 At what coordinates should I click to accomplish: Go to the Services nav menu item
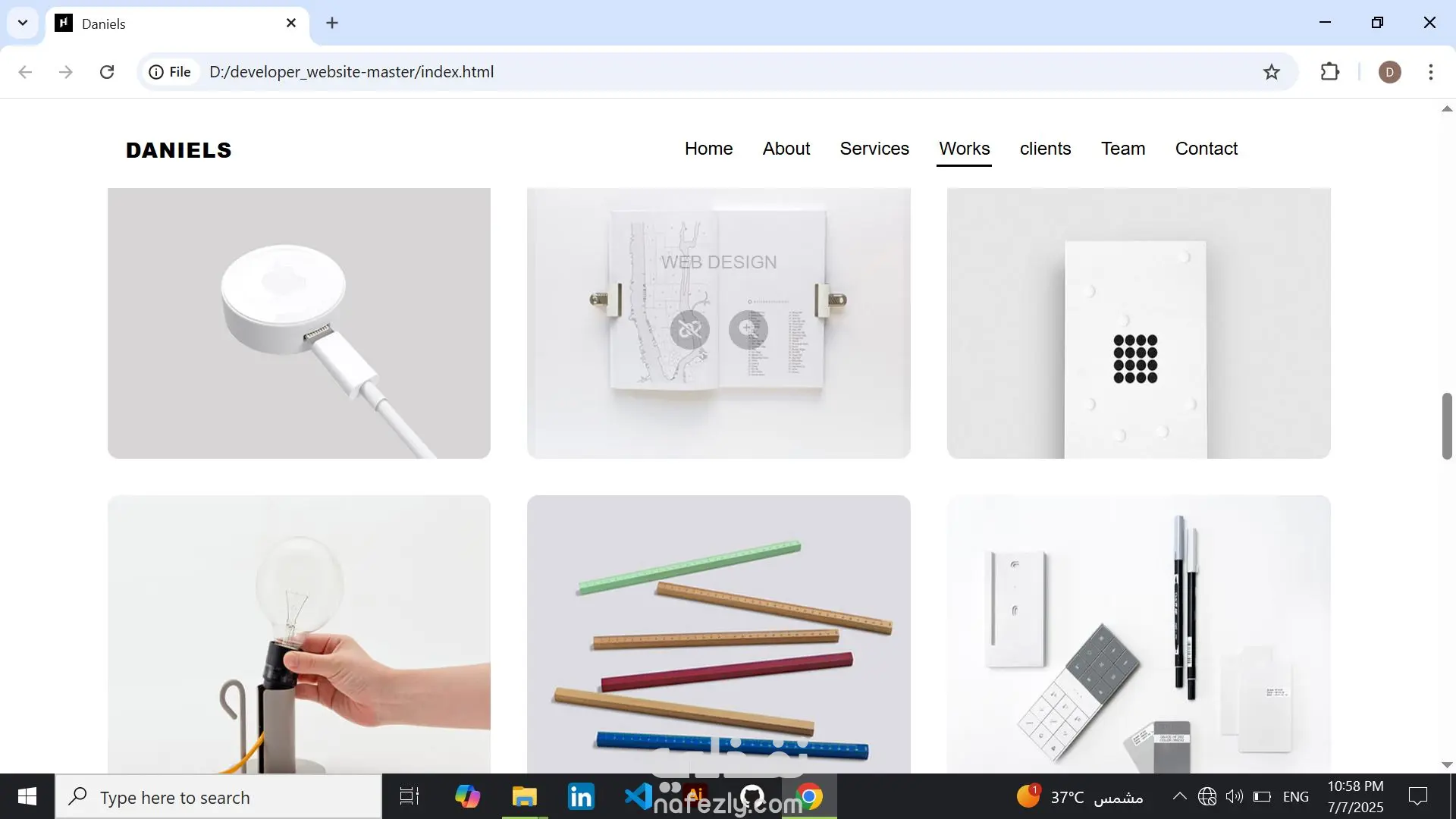coord(874,149)
